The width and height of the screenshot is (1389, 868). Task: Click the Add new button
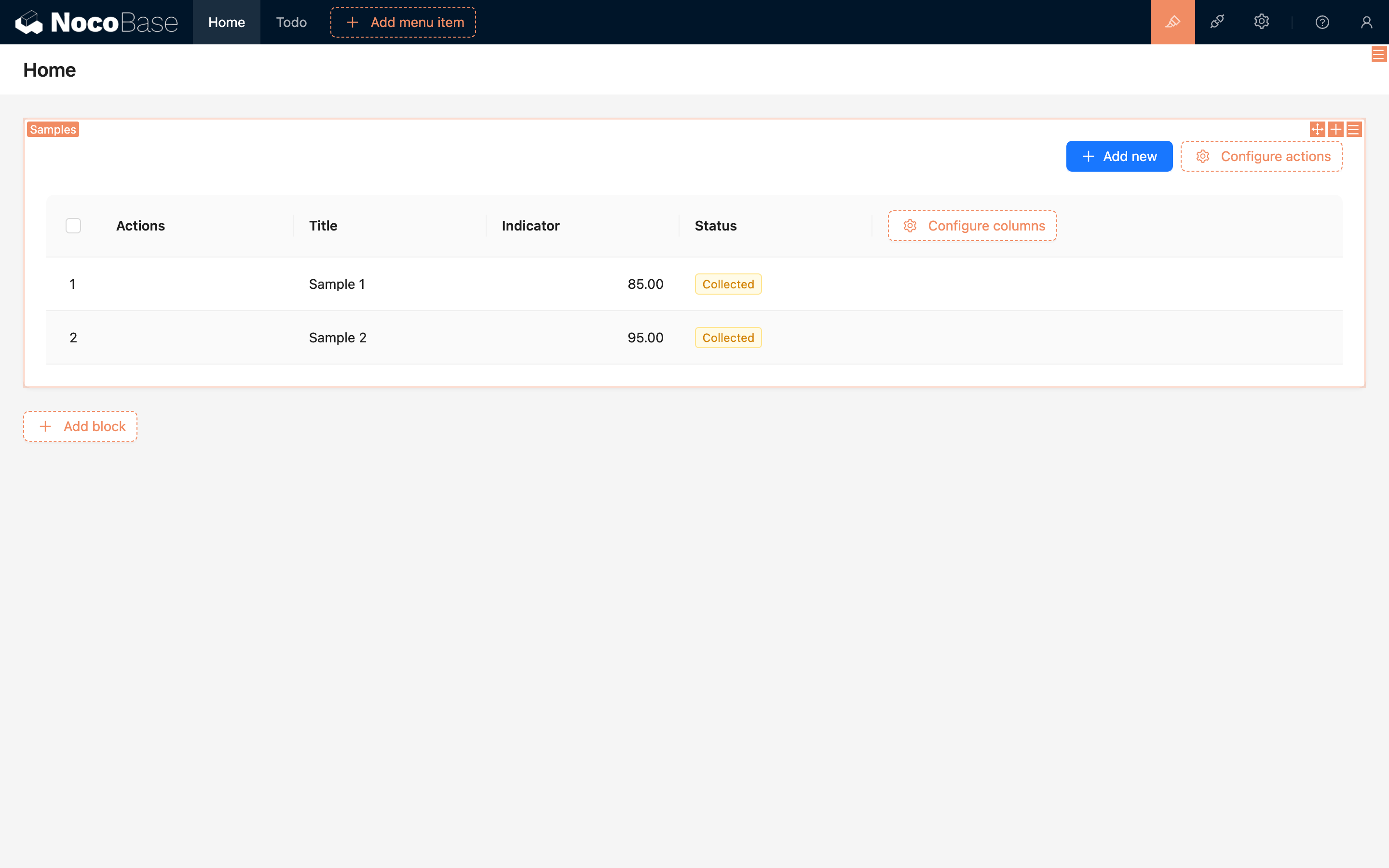pyautogui.click(x=1118, y=156)
